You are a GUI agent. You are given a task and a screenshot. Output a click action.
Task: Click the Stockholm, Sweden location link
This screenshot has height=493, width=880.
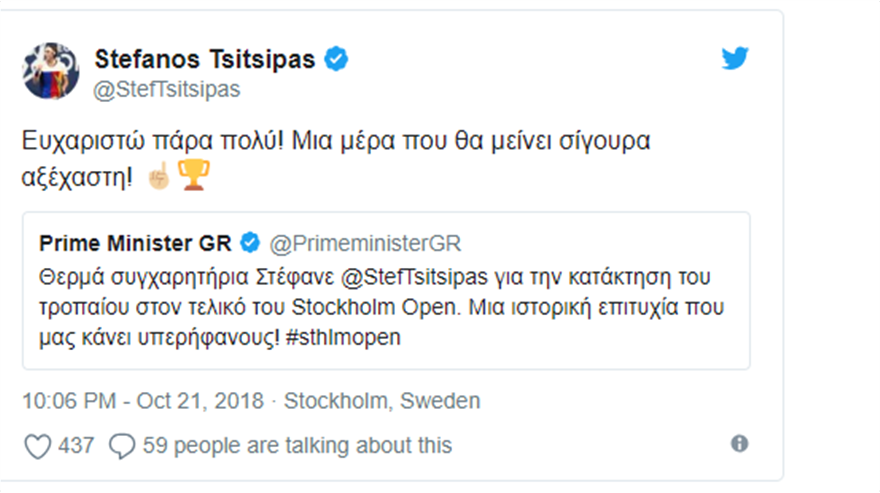382,402
